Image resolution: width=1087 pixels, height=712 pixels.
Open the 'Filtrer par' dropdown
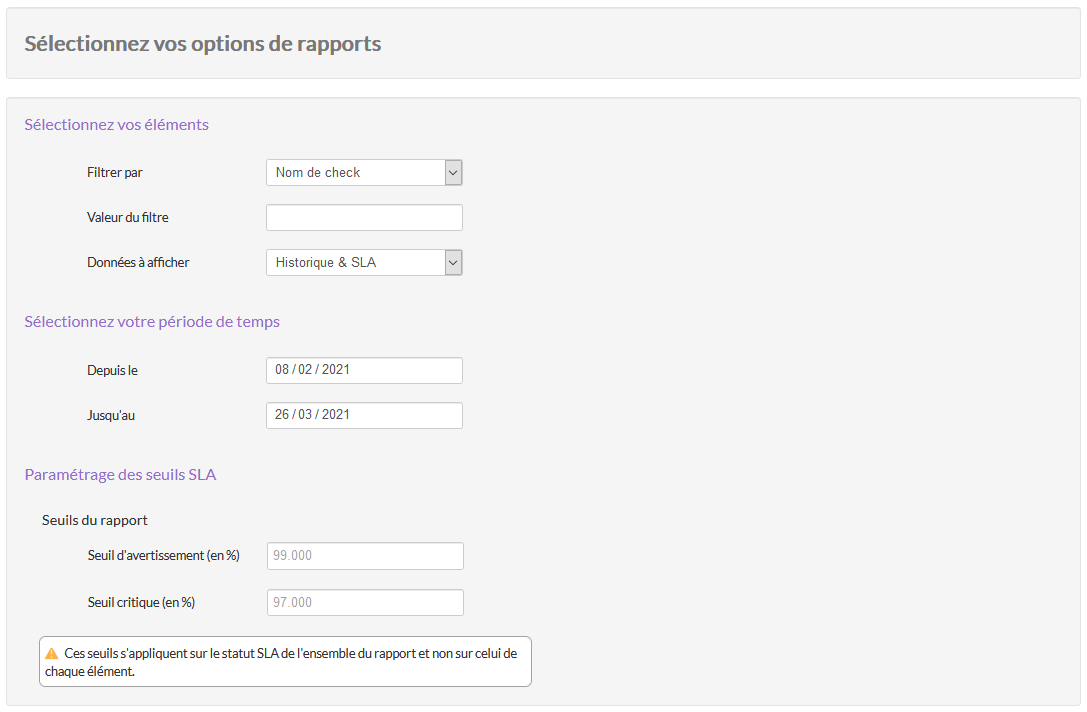point(363,173)
